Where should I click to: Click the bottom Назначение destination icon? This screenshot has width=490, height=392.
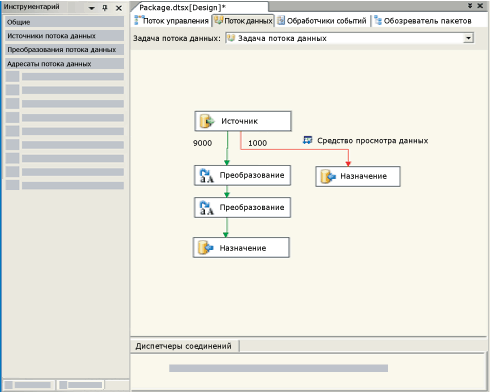click(205, 248)
